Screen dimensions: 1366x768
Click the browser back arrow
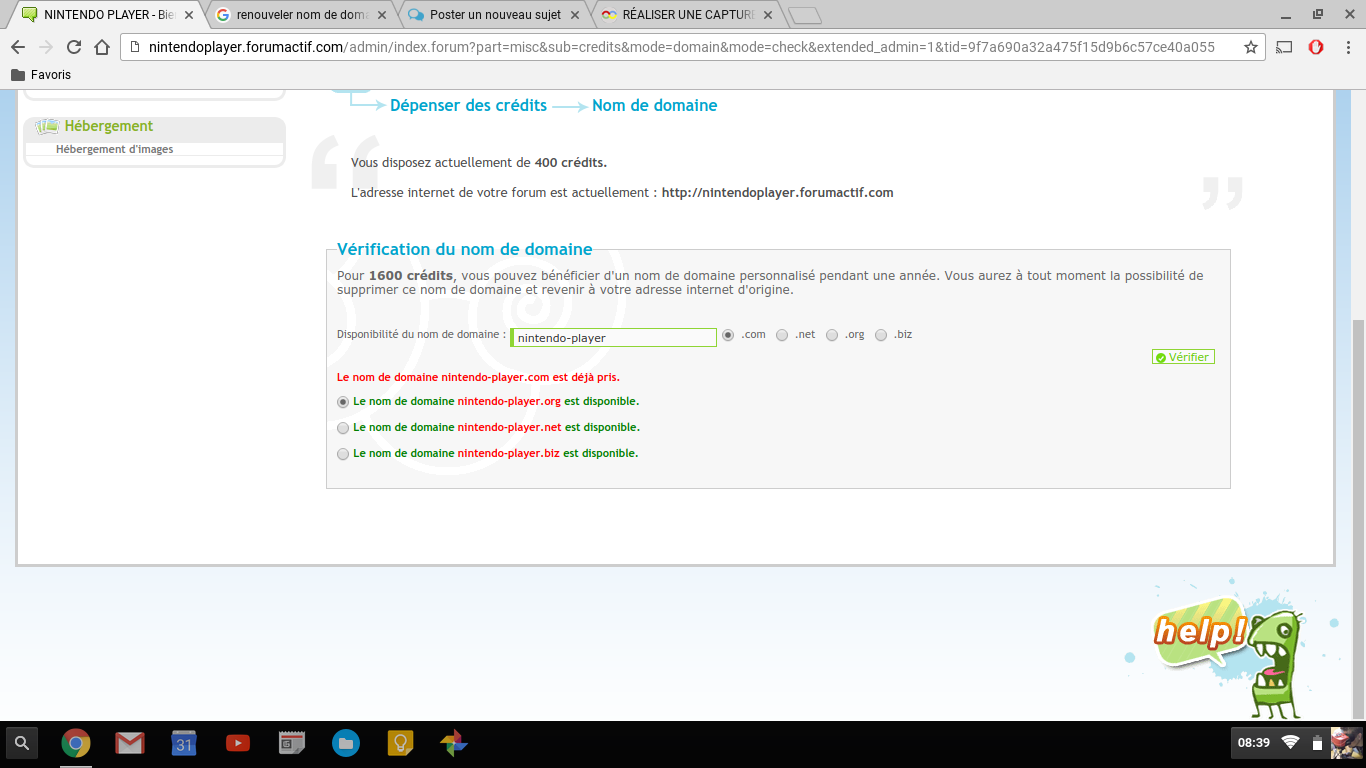[x=18, y=47]
